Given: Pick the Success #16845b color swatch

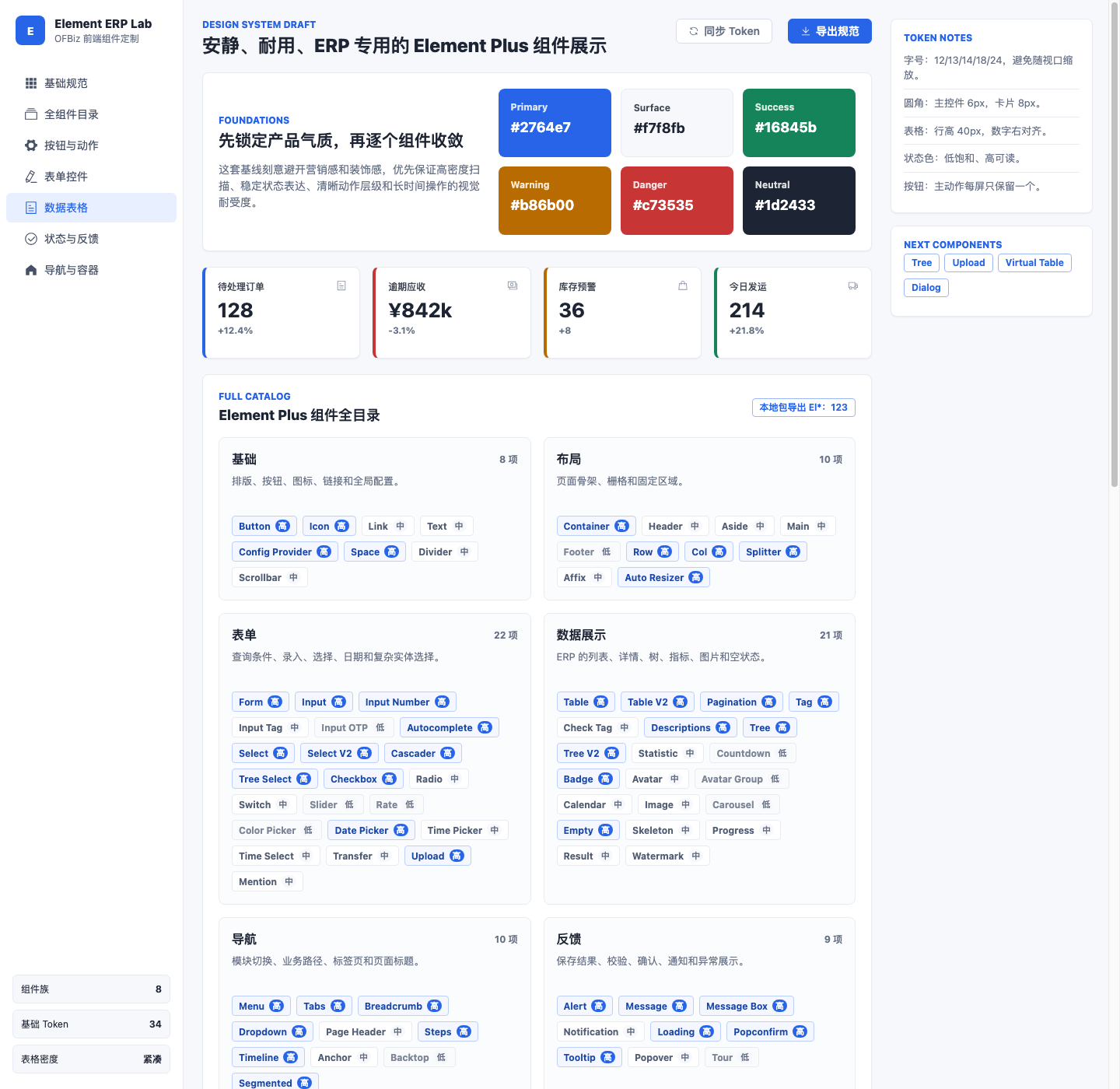Looking at the screenshot, I should tap(799, 123).
